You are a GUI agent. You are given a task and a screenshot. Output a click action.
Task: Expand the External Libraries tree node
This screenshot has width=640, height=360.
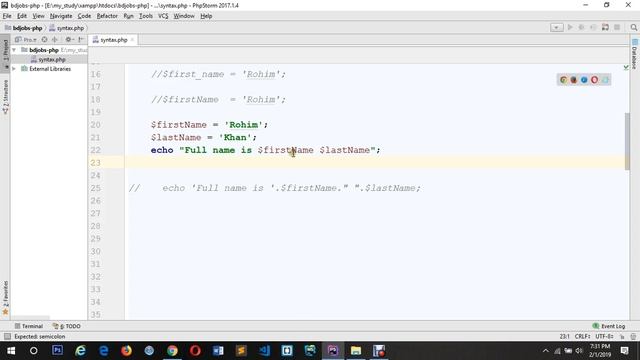pos(14,69)
